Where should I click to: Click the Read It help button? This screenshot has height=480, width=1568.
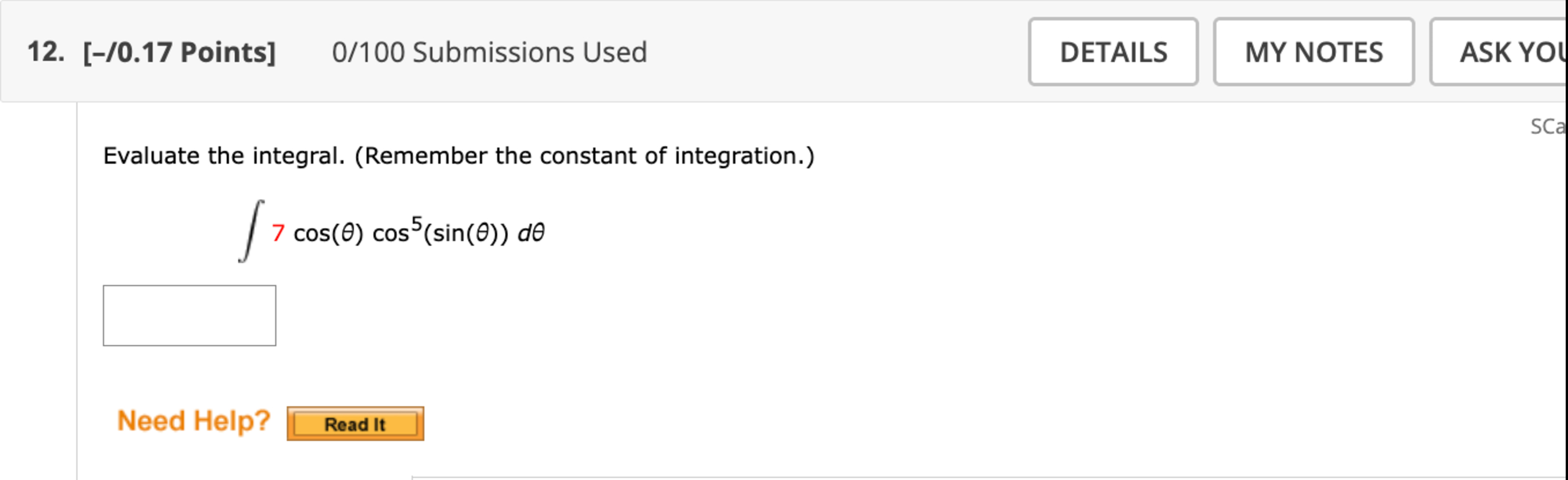point(355,423)
